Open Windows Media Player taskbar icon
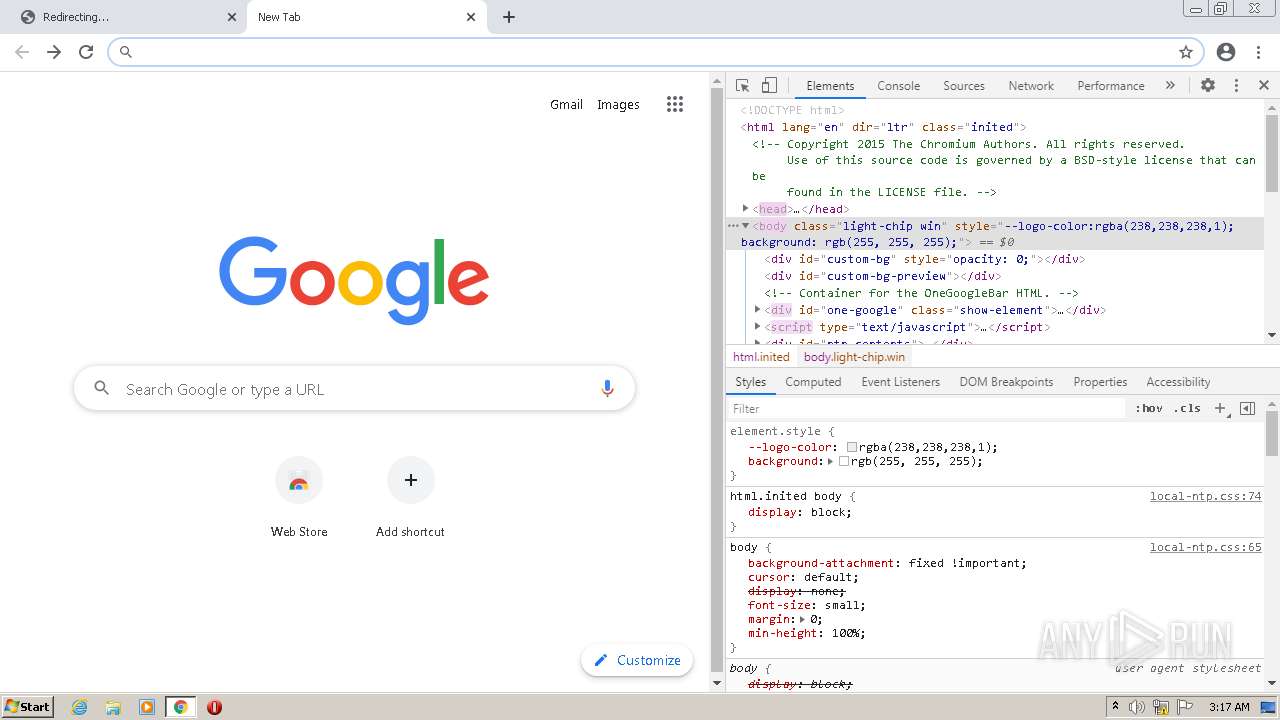This screenshot has width=1280, height=720. click(147, 707)
